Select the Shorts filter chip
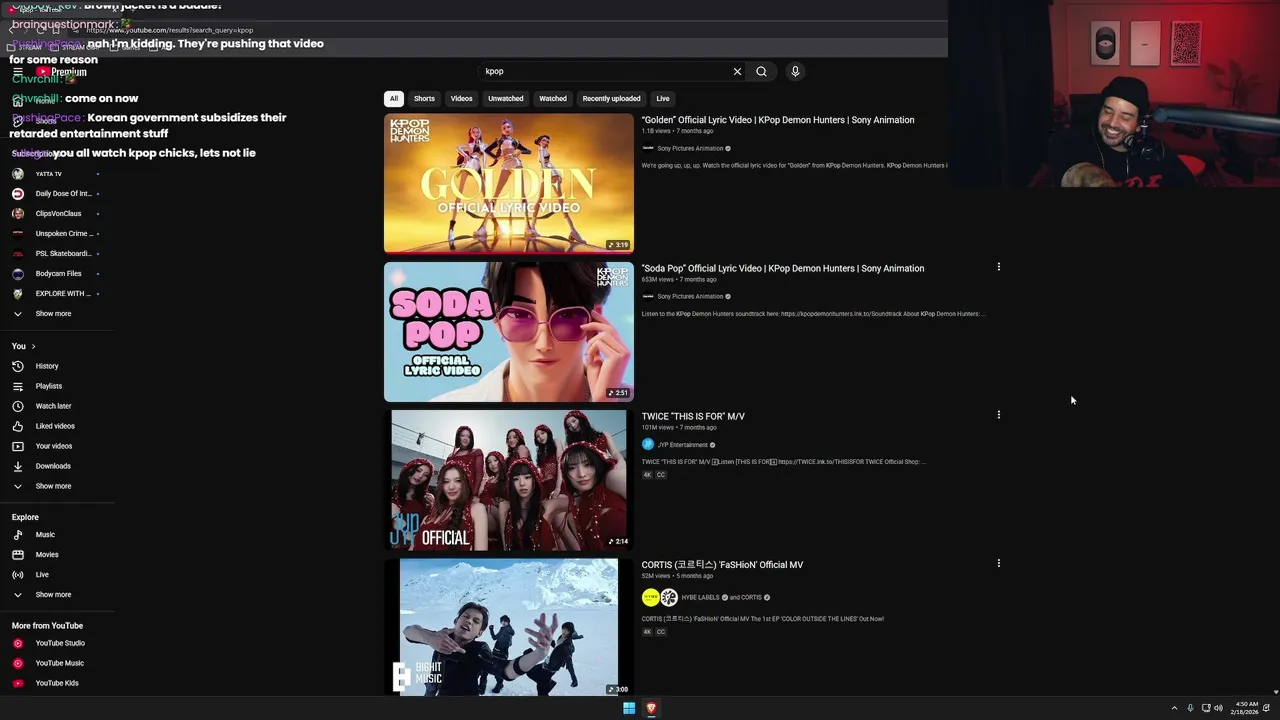This screenshot has width=1280, height=720. click(424, 99)
